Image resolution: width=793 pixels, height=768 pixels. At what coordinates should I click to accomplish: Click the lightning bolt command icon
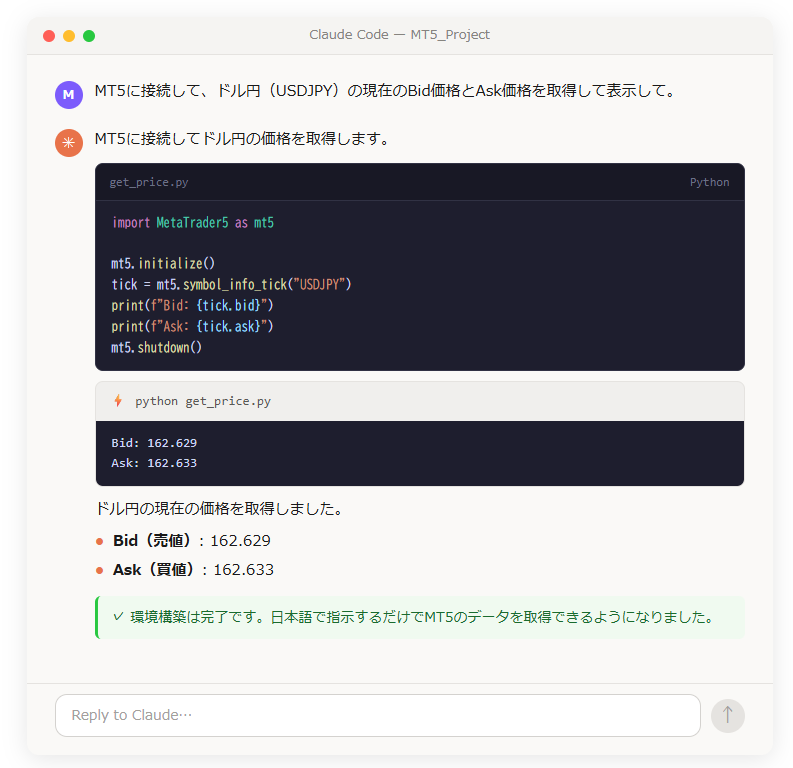pos(118,401)
